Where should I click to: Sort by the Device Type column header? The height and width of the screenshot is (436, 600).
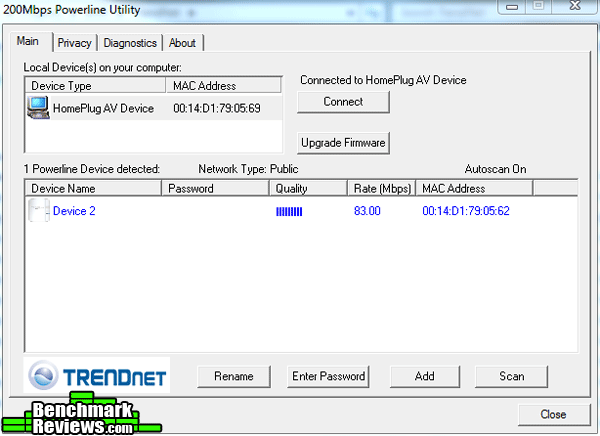tap(96, 86)
